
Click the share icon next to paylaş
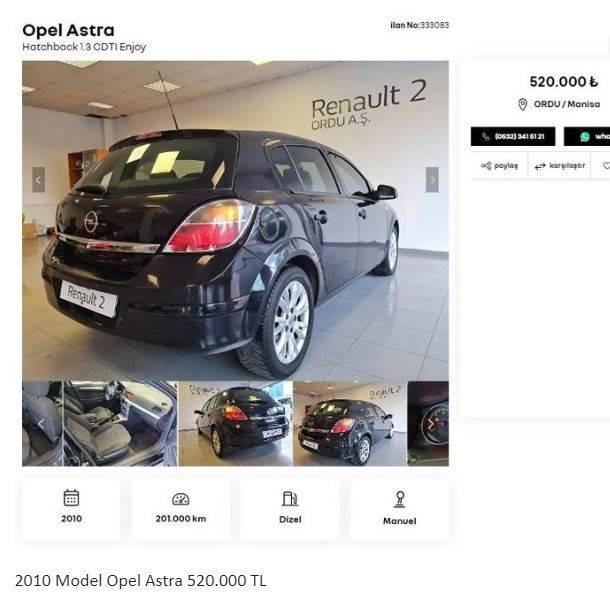(x=486, y=166)
